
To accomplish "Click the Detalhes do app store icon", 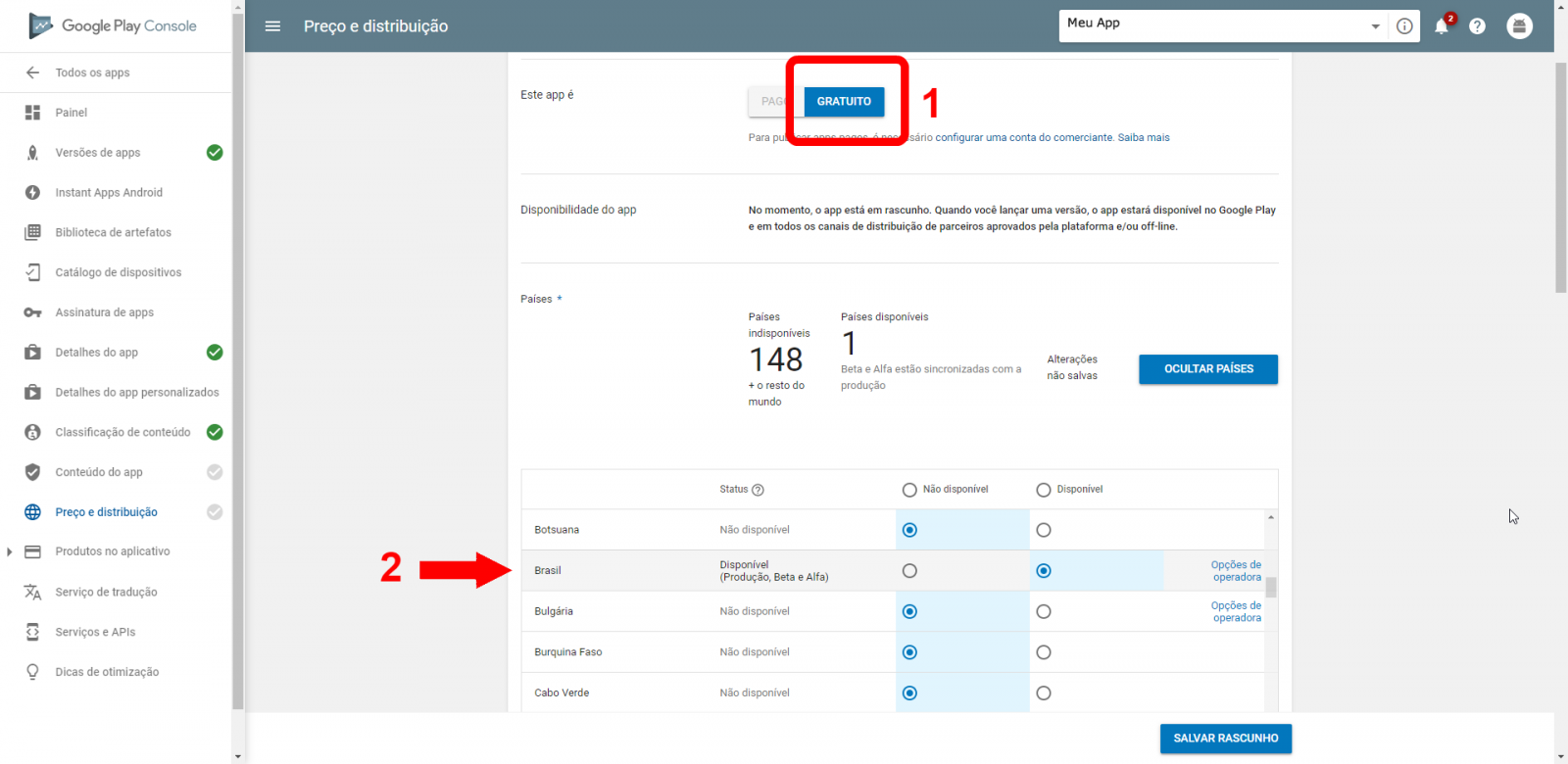I will click(32, 353).
